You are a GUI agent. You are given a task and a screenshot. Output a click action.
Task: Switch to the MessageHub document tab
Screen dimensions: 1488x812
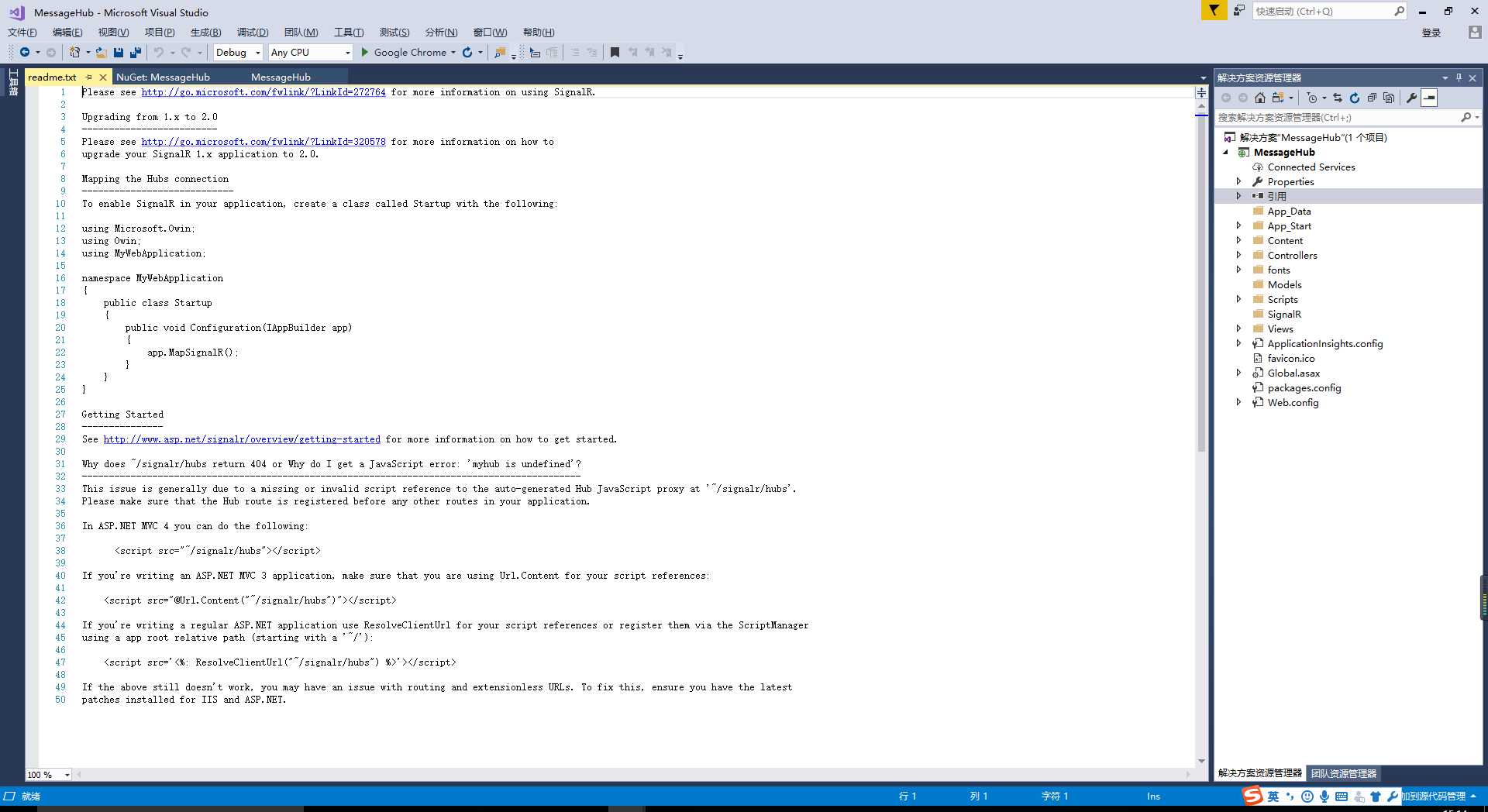281,77
